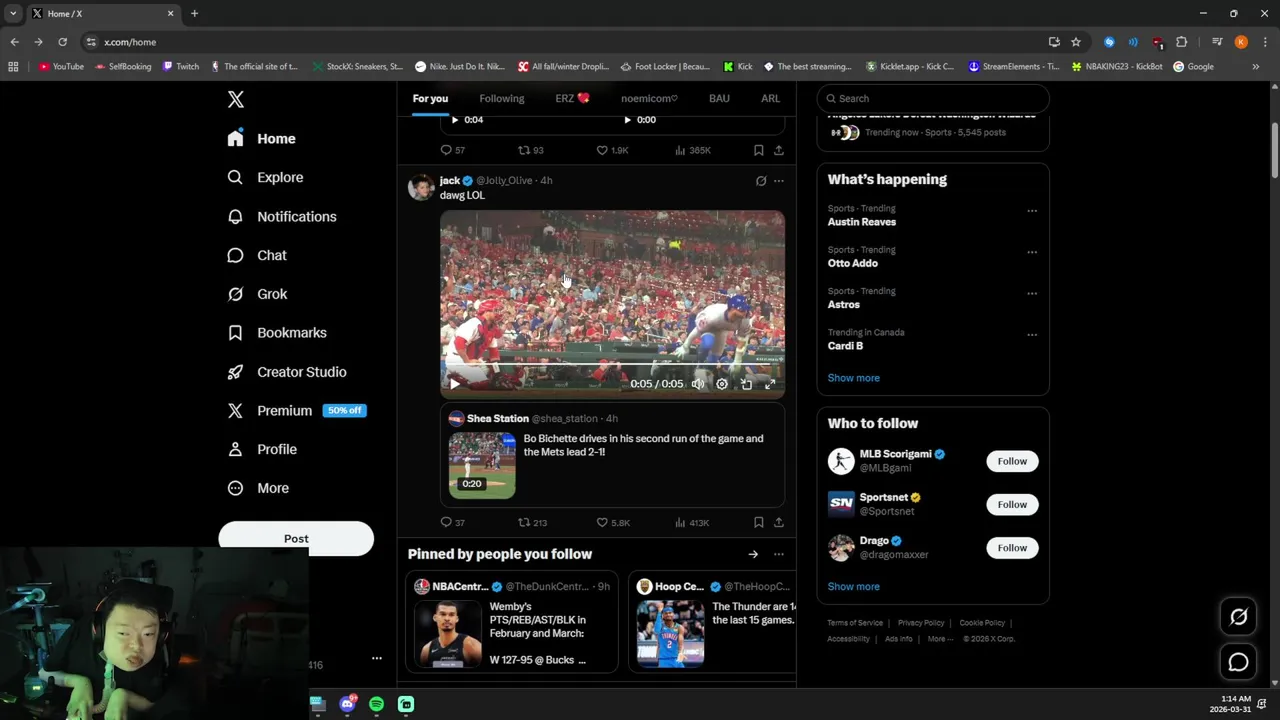Screen dimensions: 1280x720
Task: Open floating Grok button
Action: [x=1238, y=617]
